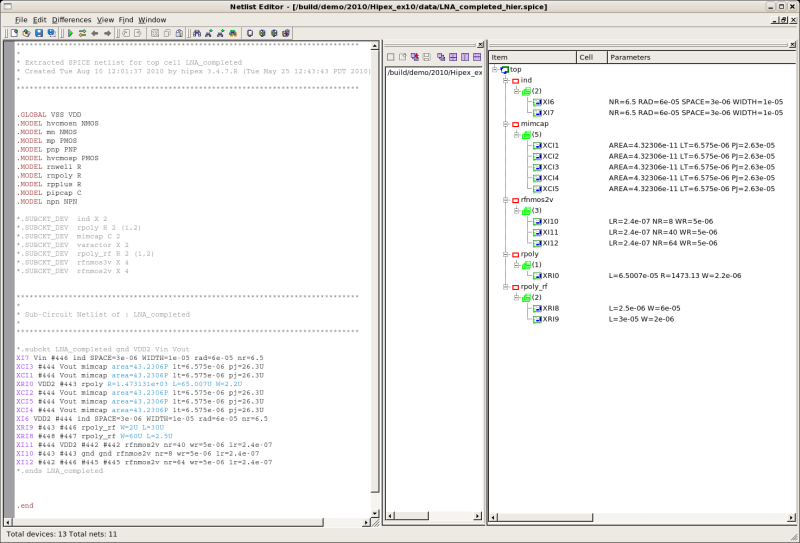Click the forward arrow toolbar icon

tap(108, 33)
